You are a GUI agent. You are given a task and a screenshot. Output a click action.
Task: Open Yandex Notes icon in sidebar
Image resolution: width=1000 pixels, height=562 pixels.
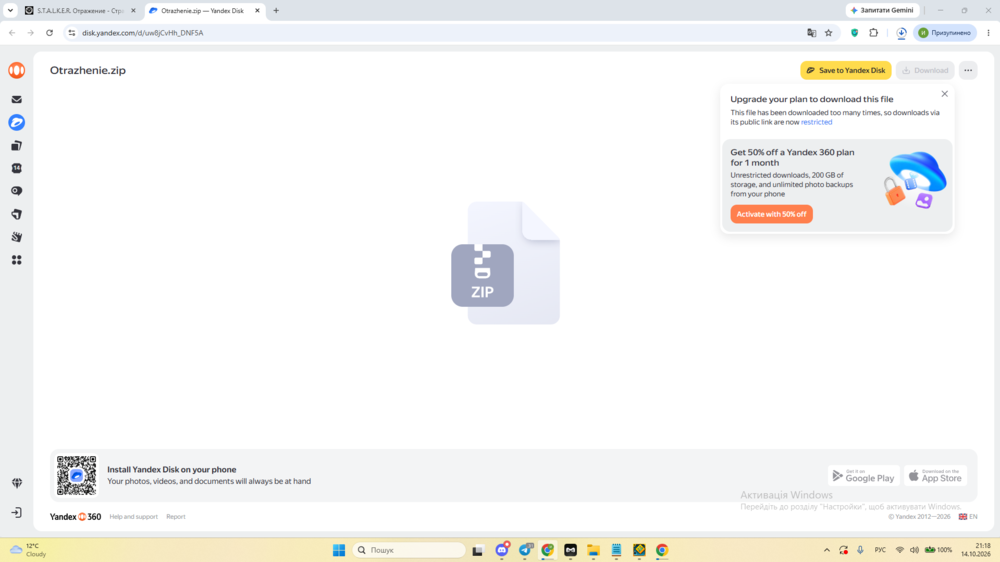pyautogui.click(x=17, y=214)
